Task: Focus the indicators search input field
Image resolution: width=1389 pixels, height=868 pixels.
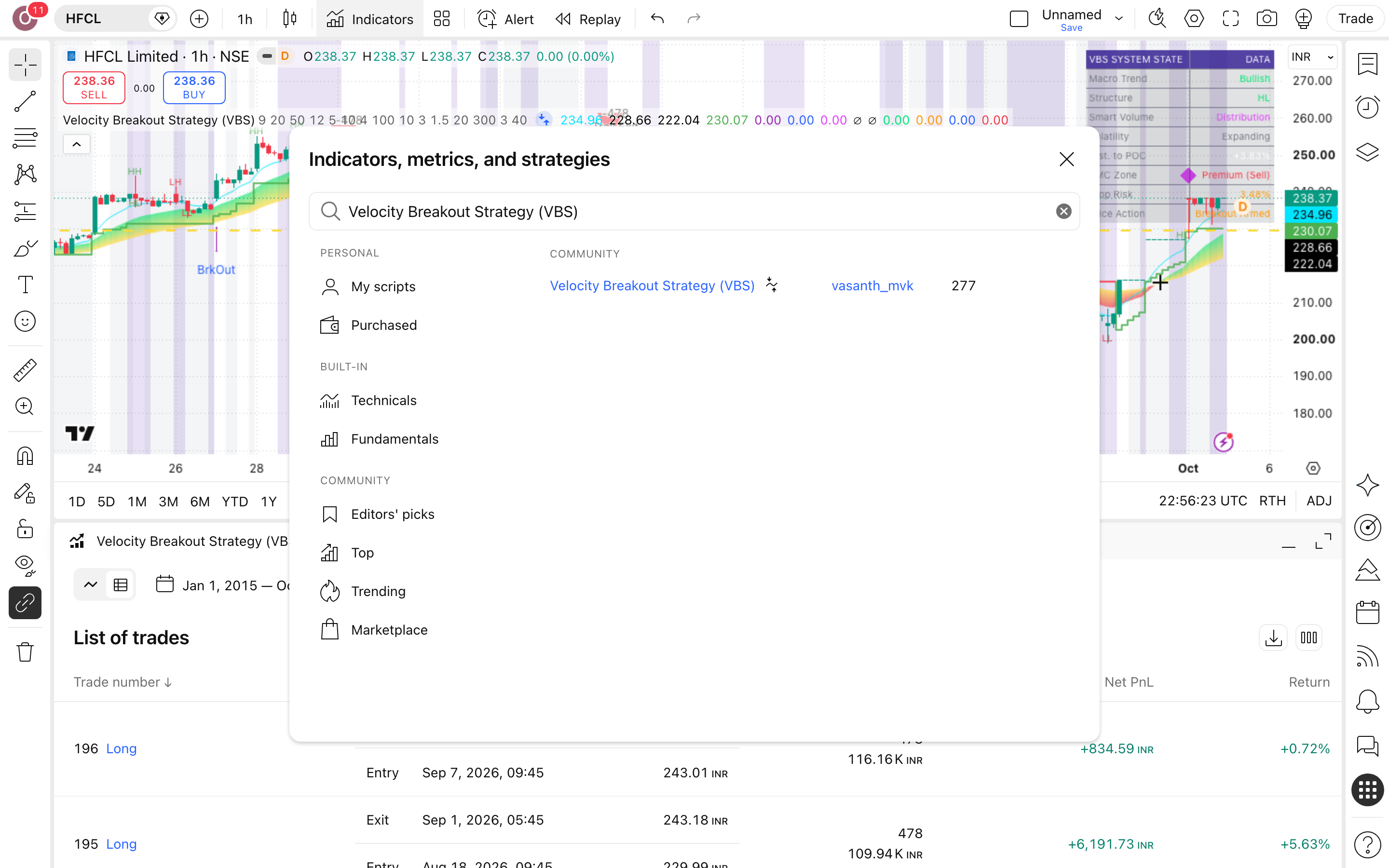Action: click(x=694, y=211)
